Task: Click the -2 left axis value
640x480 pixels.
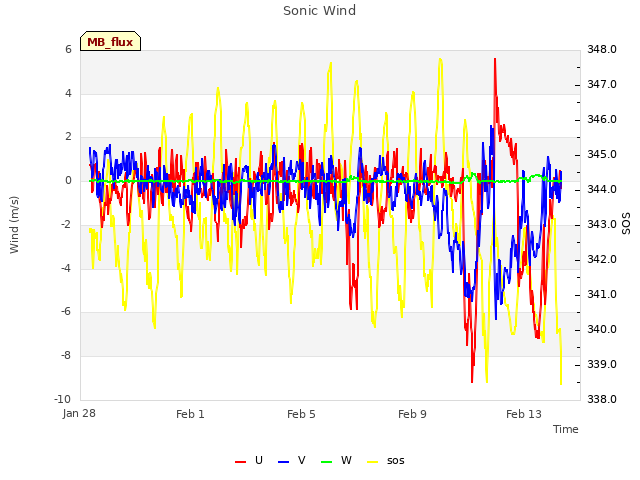Action: 66,224
